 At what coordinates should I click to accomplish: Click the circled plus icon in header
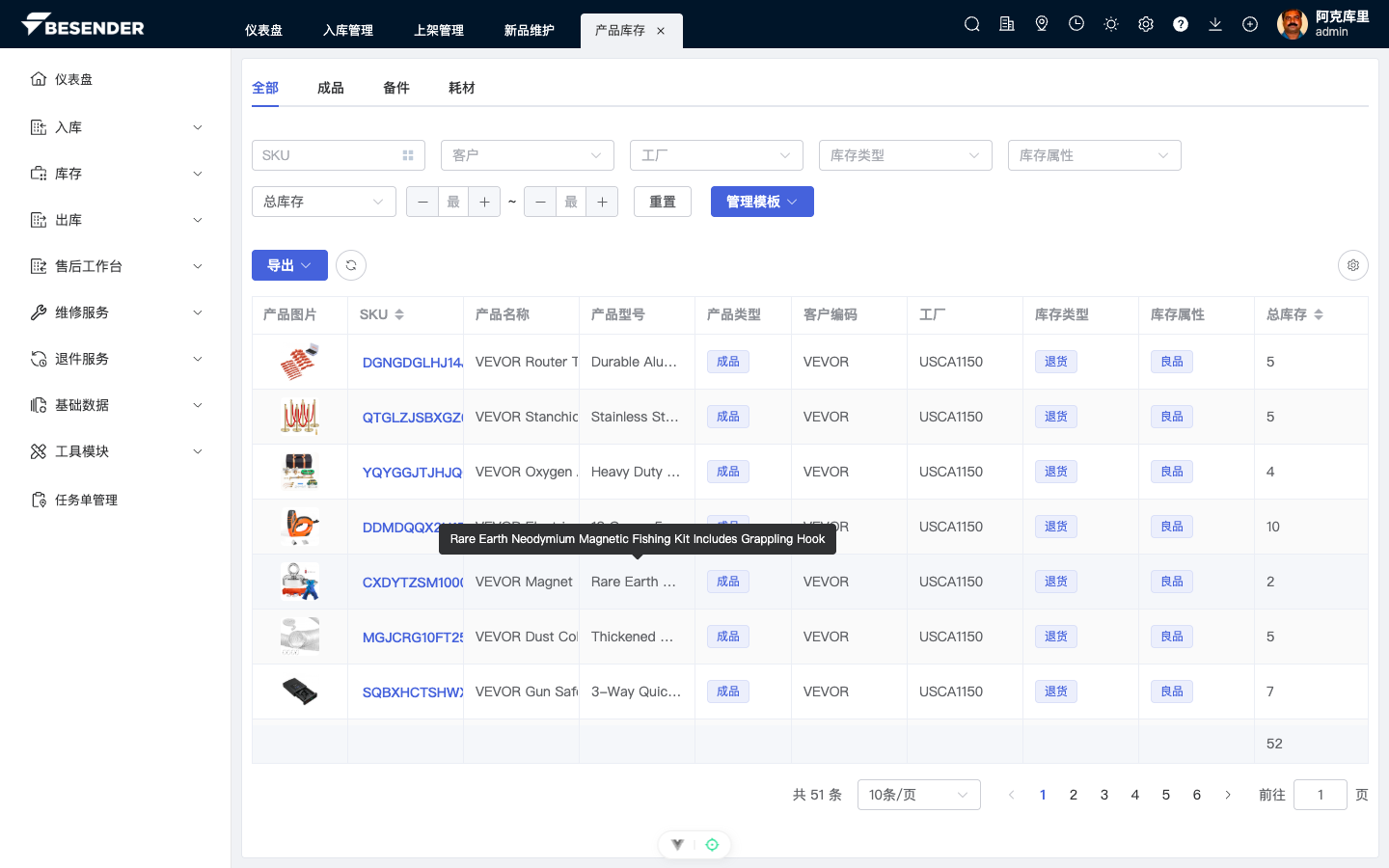1250,24
